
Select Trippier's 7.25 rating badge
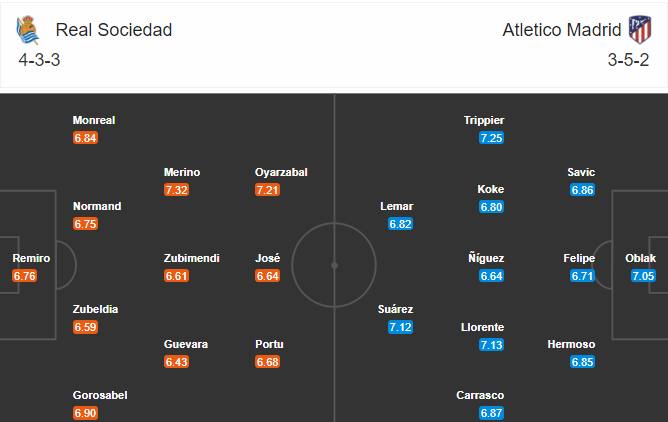tap(491, 138)
